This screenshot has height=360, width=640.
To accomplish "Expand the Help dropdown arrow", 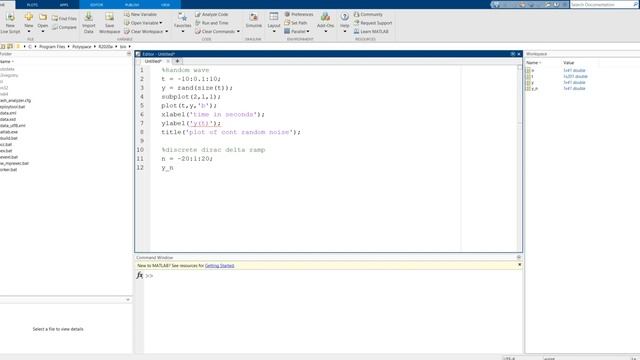I will (344, 31).
